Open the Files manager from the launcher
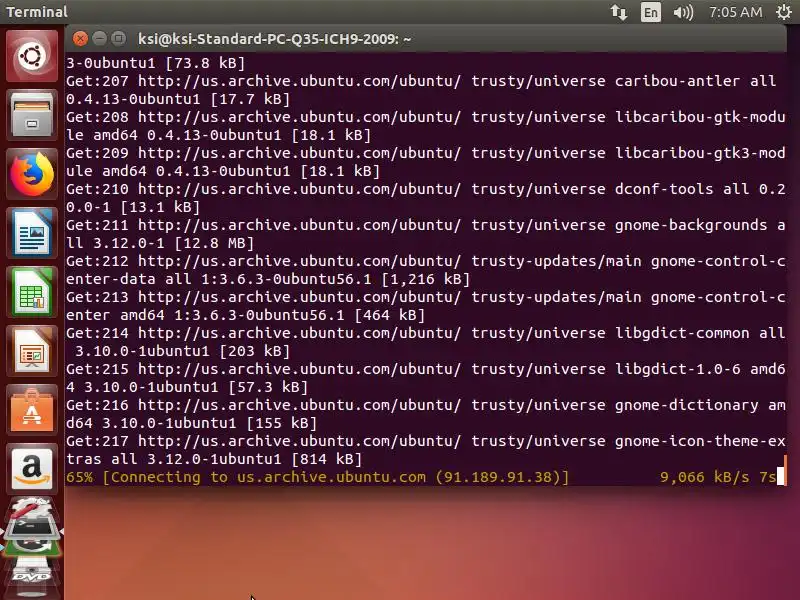The height and width of the screenshot is (600, 800). 32,115
